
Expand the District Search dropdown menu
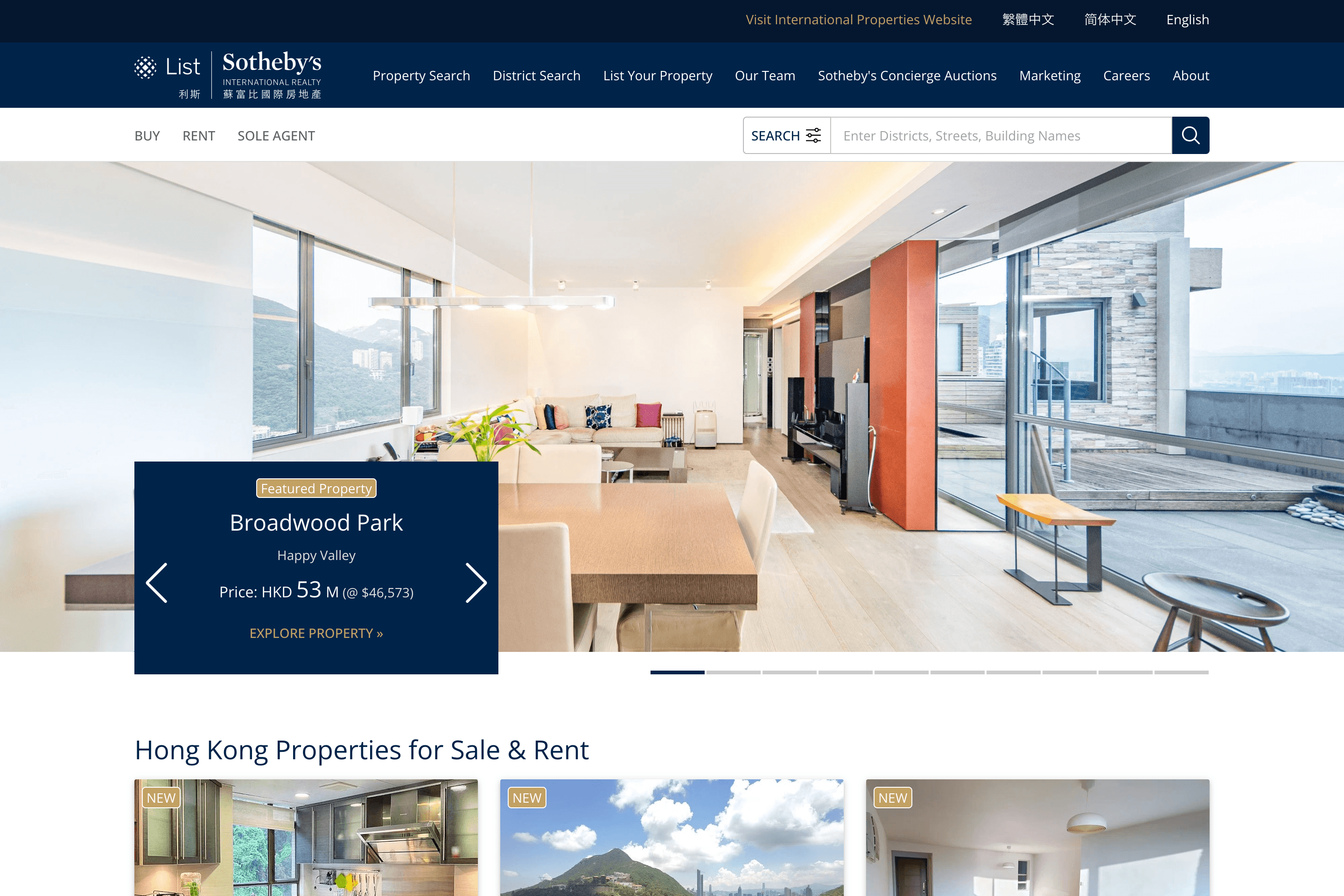(536, 75)
